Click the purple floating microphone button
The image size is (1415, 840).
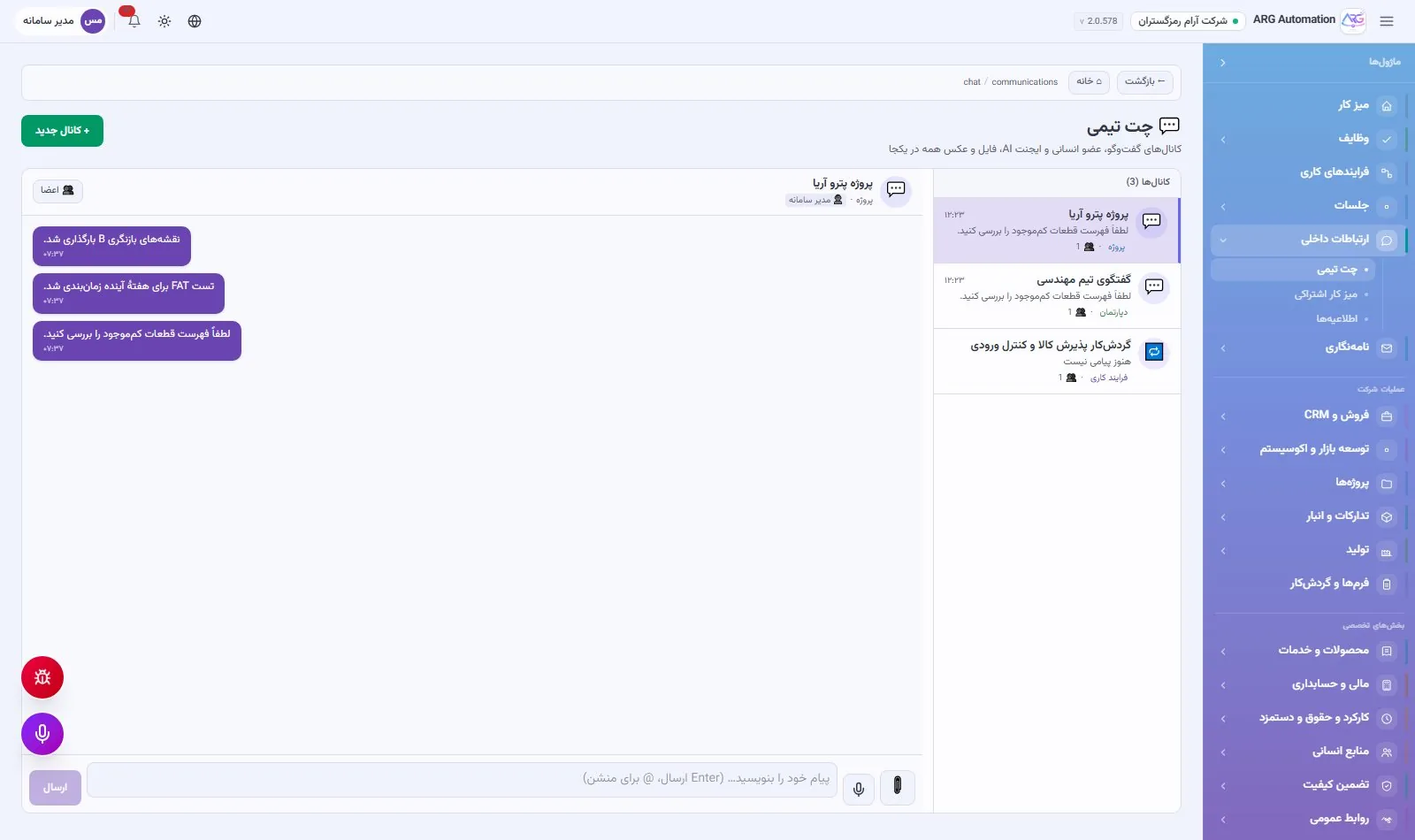42,734
